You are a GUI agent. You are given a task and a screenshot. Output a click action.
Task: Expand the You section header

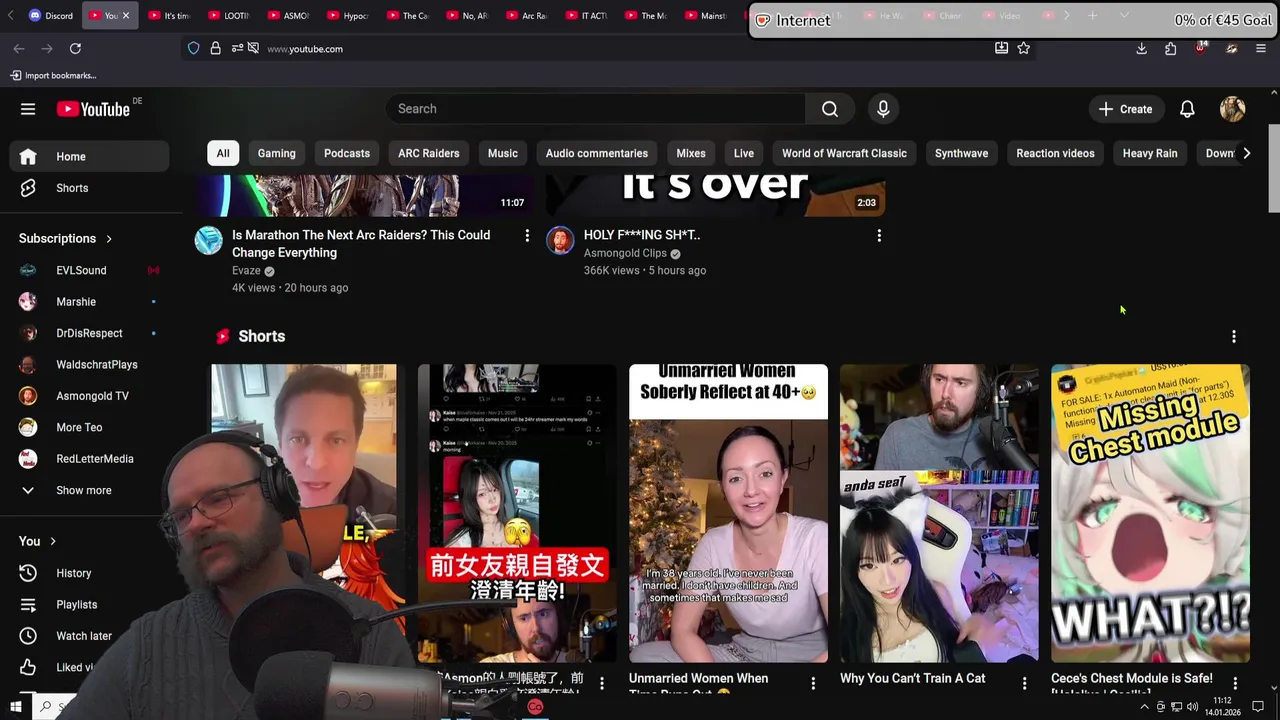click(38, 541)
